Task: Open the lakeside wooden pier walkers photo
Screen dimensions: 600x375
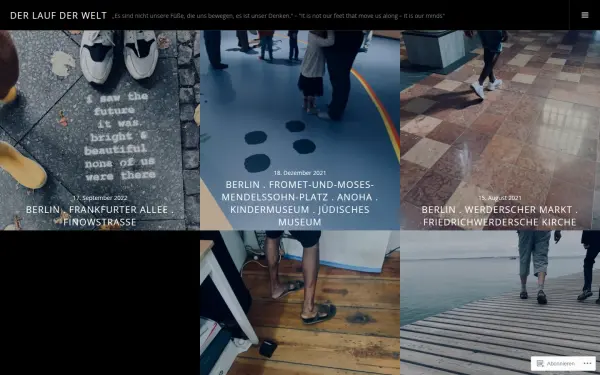Action: pos(500,298)
